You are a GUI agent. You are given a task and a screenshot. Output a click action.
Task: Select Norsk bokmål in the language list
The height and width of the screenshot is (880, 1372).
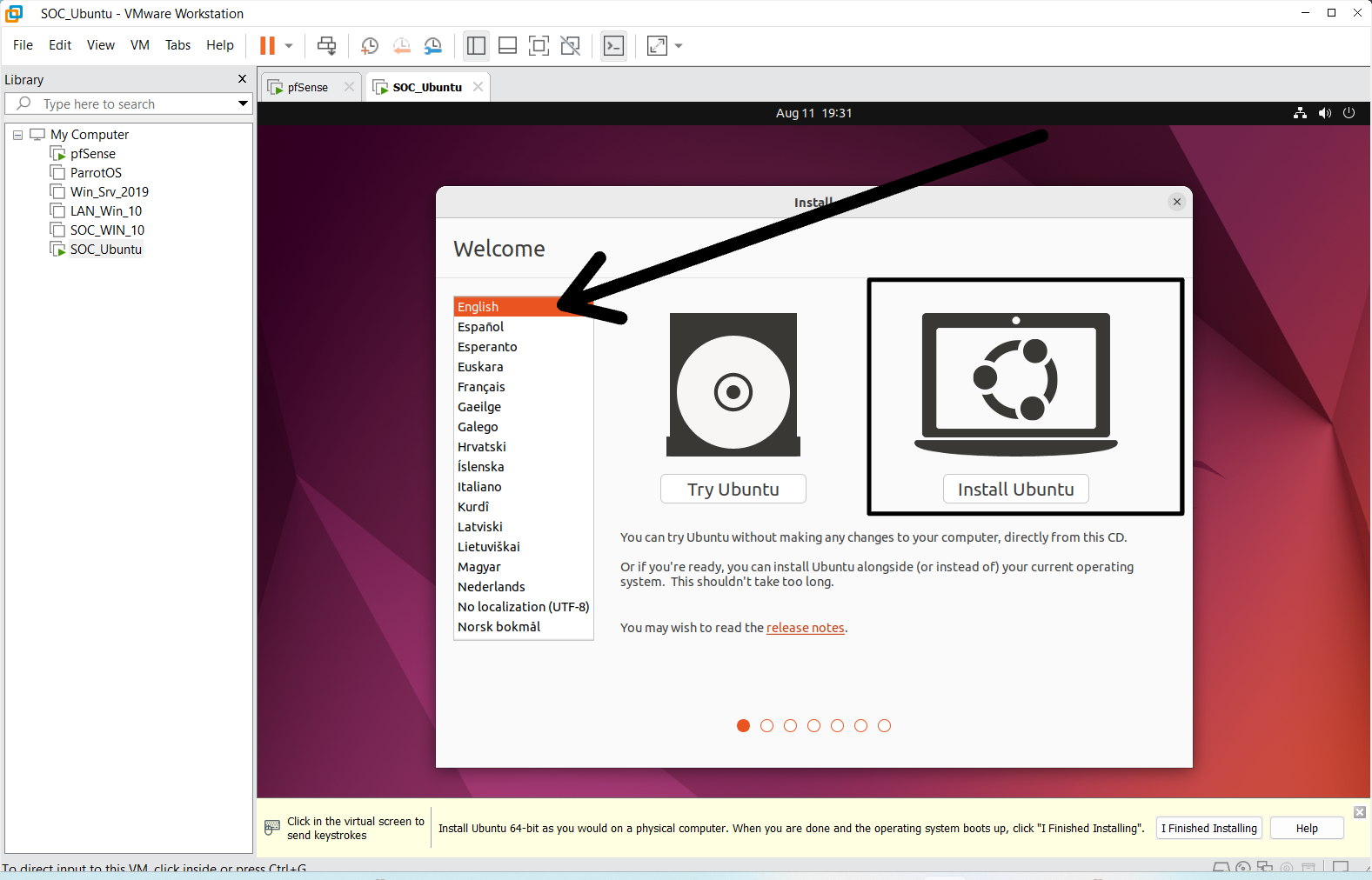(x=523, y=627)
